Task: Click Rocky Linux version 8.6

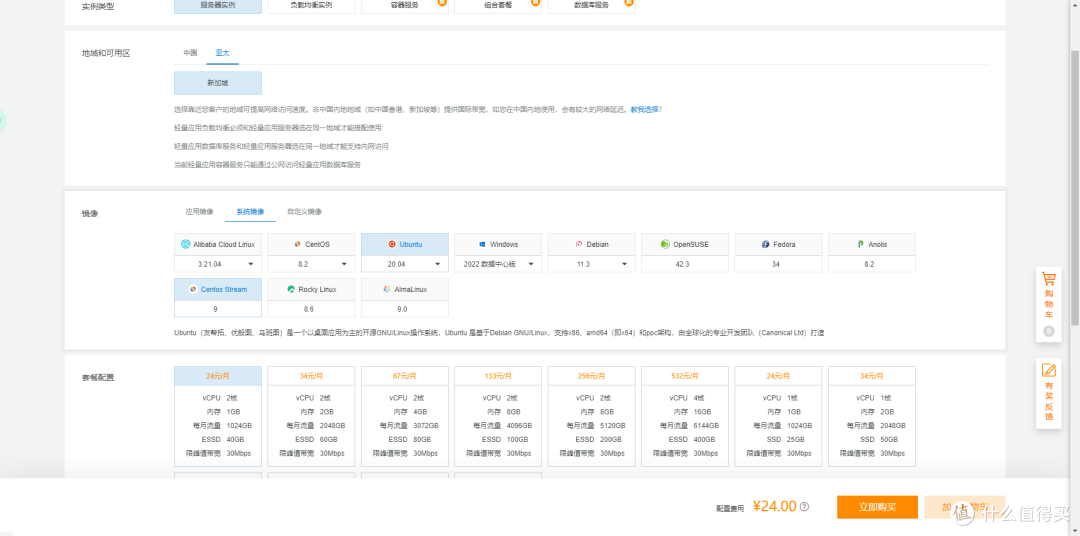Action: pos(311,309)
